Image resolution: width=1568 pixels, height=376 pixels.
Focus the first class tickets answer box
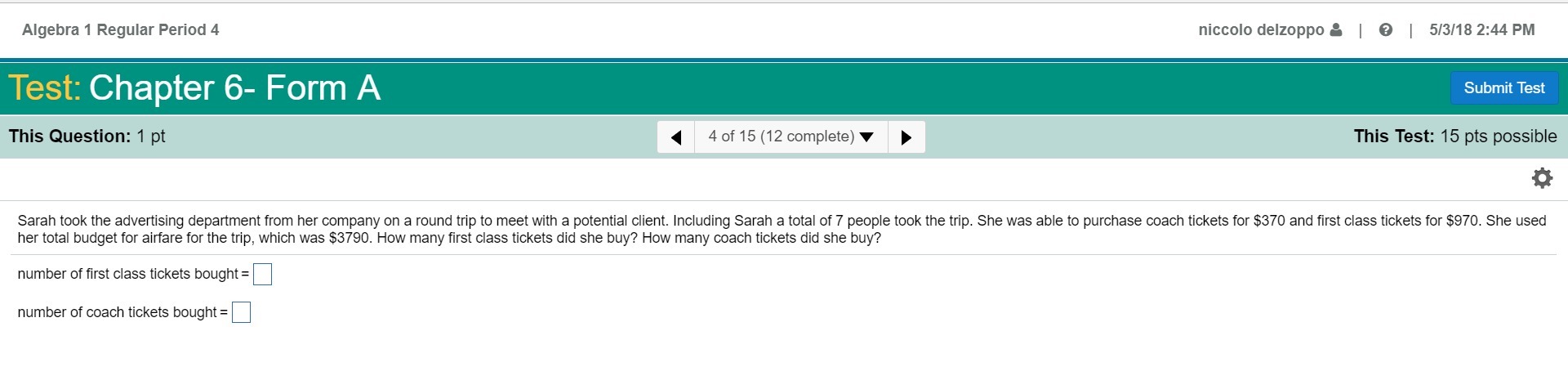[x=262, y=275]
